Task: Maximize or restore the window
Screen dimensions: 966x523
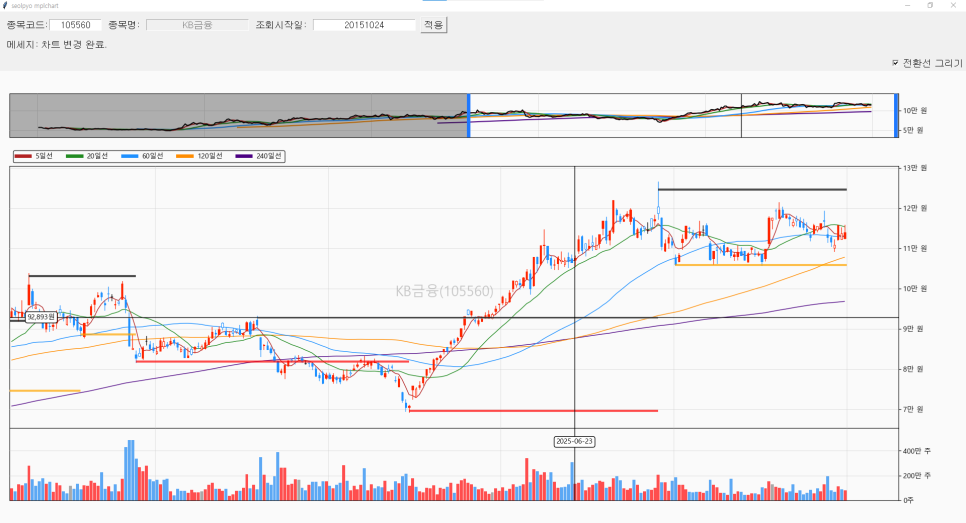Action: point(930,6)
